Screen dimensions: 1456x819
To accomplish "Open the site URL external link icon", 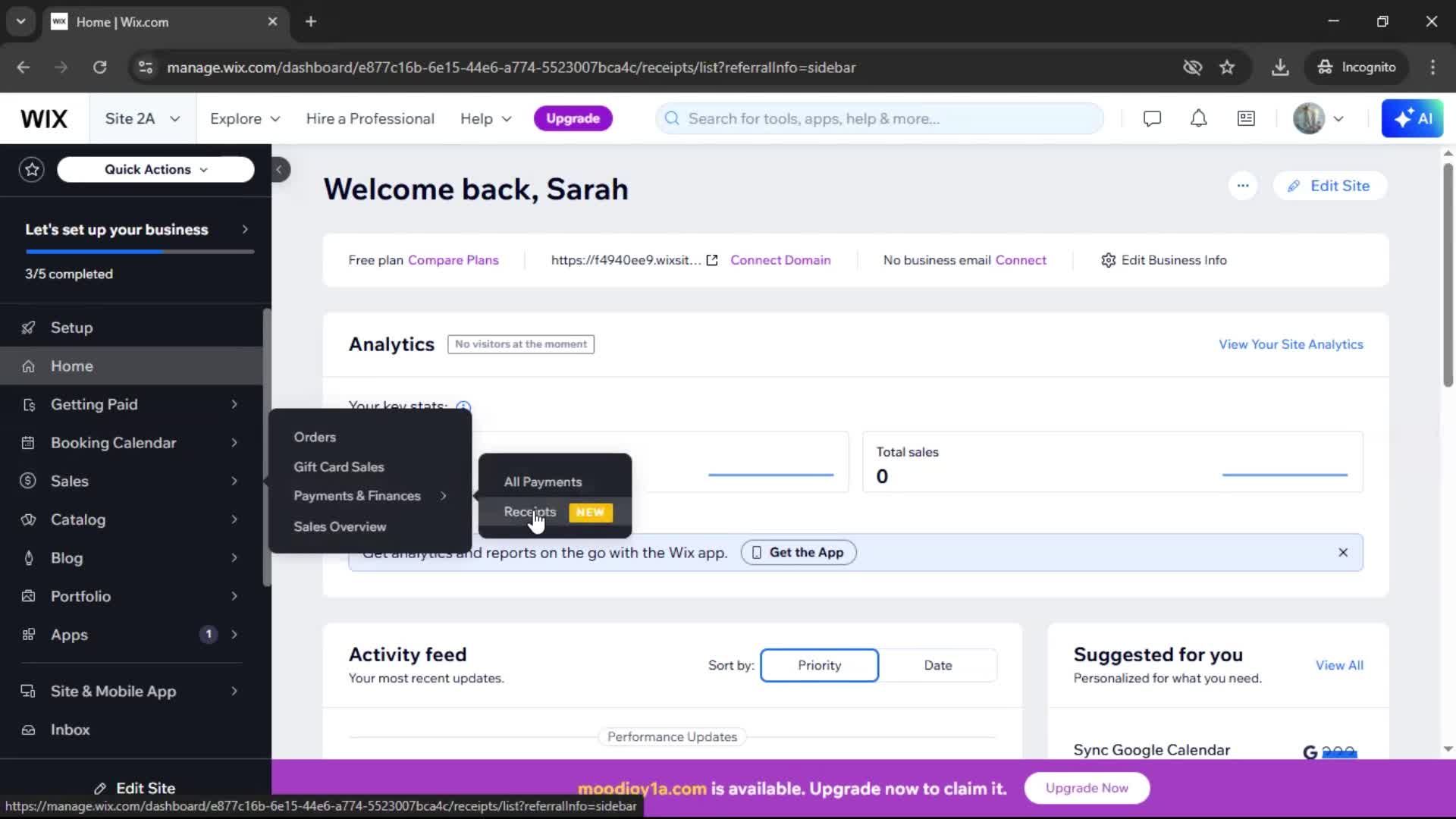I will coord(712,260).
